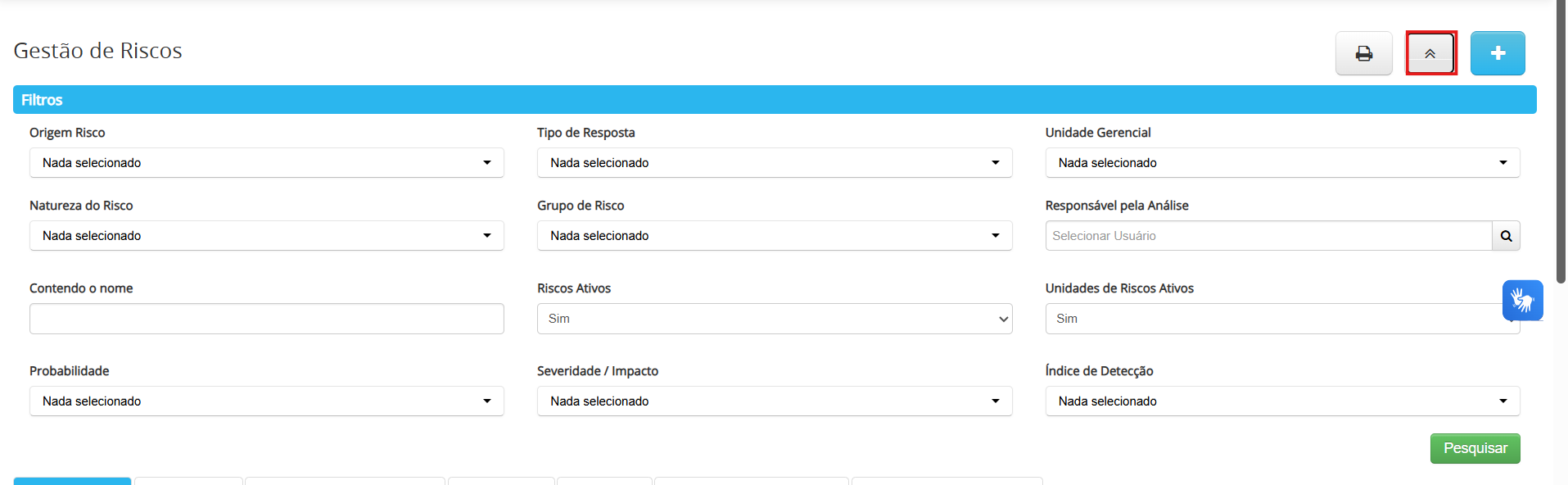
Task: Click magnifier icon beside Selecionar Usuário
Action: [x=1506, y=236]
